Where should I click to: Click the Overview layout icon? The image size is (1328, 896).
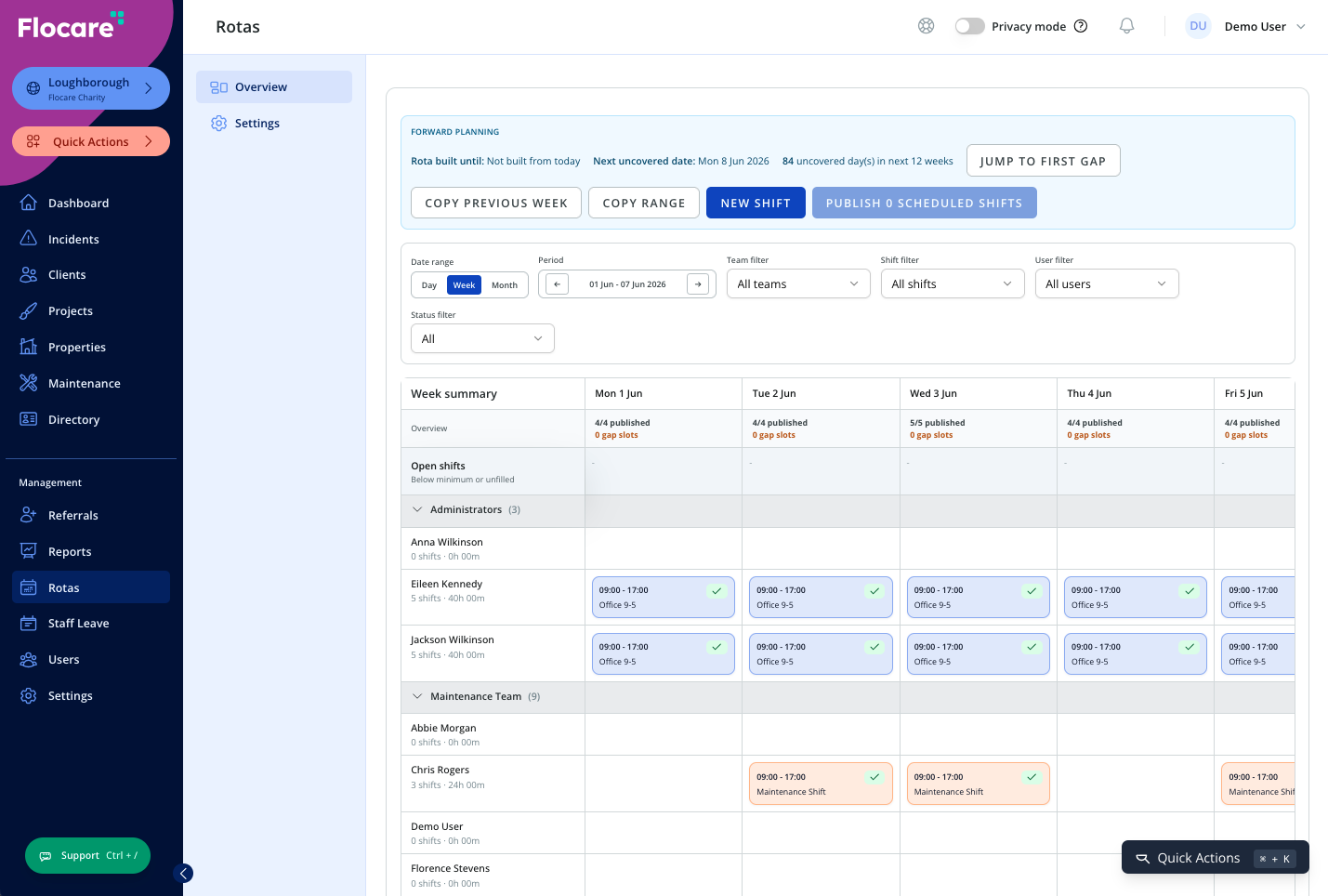(x=219, y=87)
